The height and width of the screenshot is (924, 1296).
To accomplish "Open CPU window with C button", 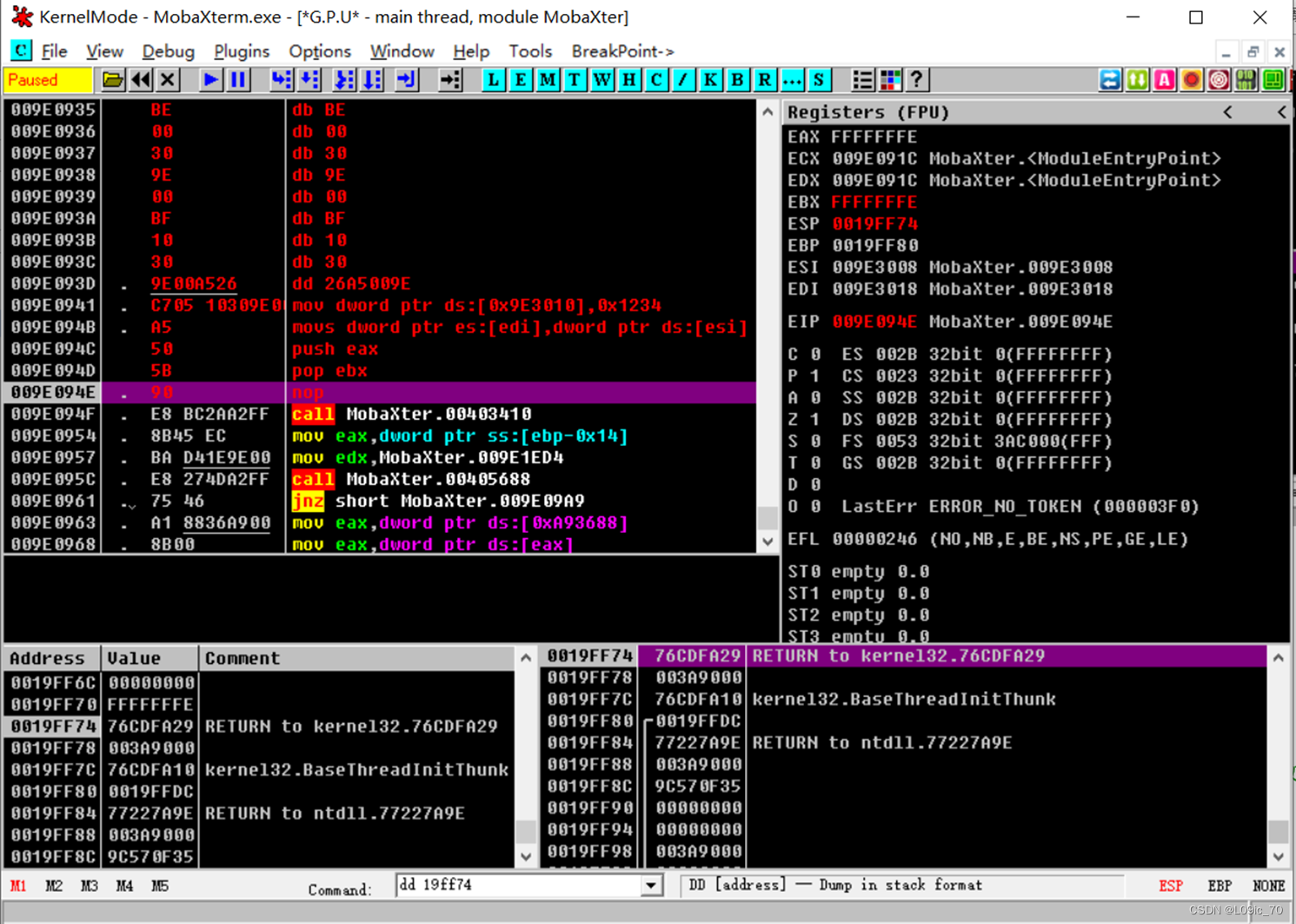I will (656, 80).
